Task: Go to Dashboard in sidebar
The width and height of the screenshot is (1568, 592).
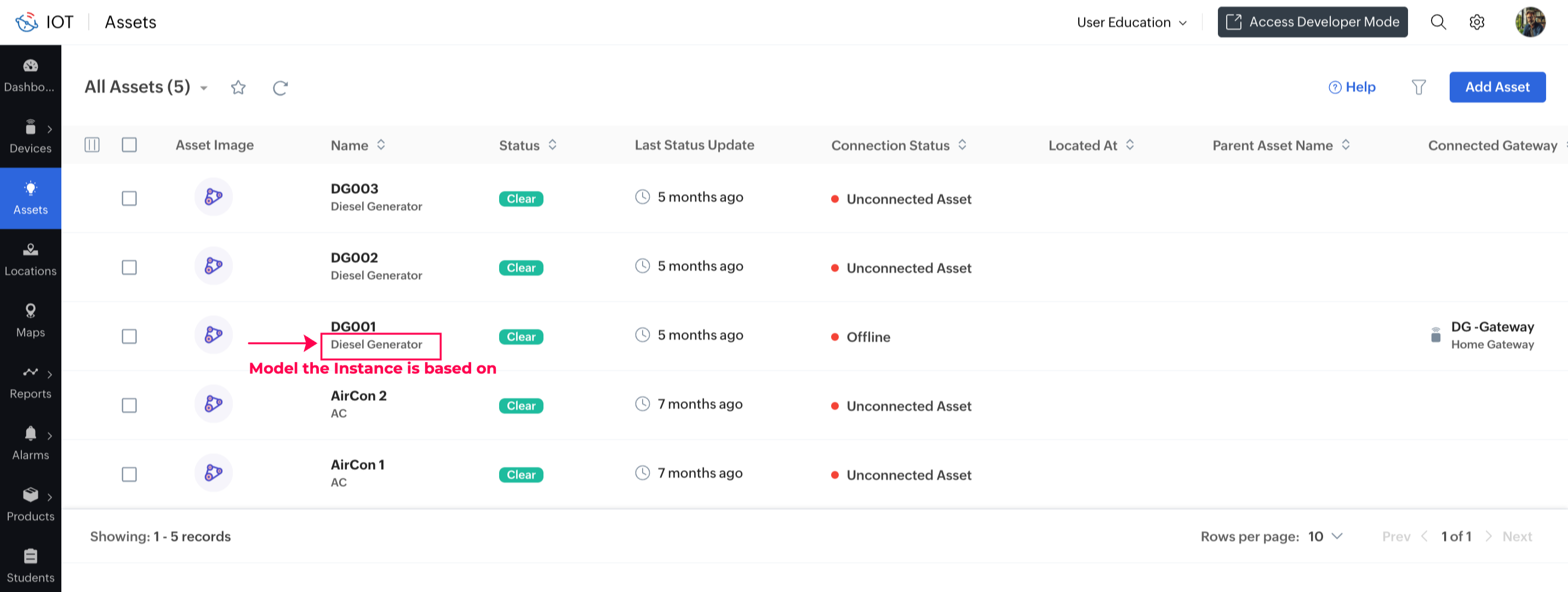Action: 31,76
